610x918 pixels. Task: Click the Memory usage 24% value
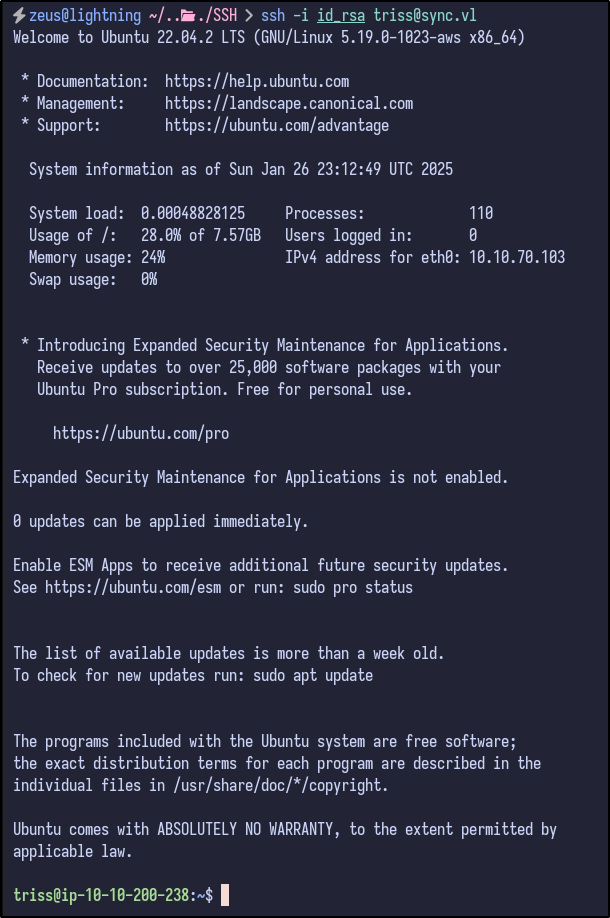[153, 257]
